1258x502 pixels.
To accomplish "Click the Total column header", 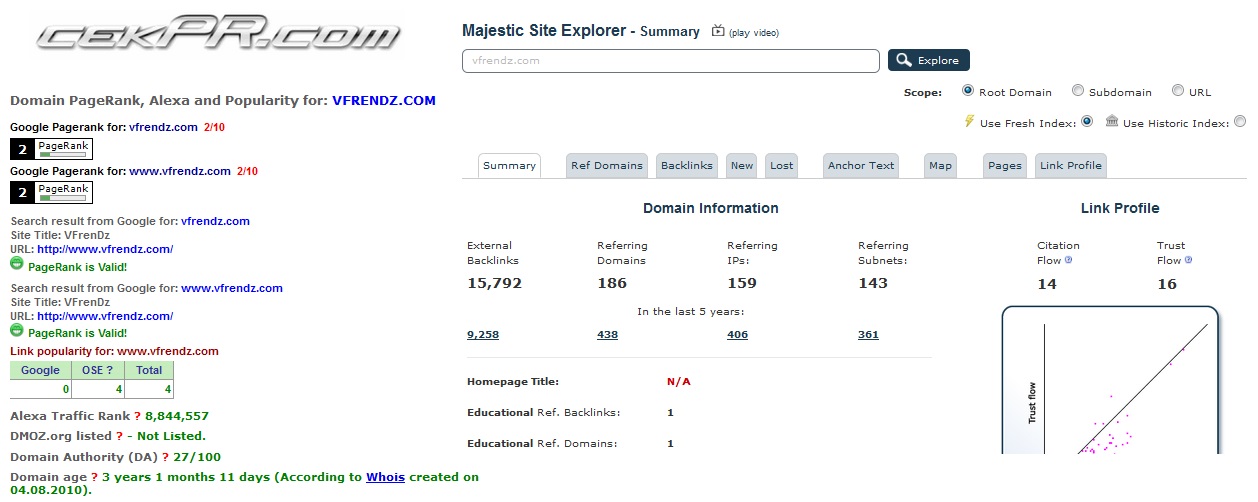I will (x=150, y=370).
